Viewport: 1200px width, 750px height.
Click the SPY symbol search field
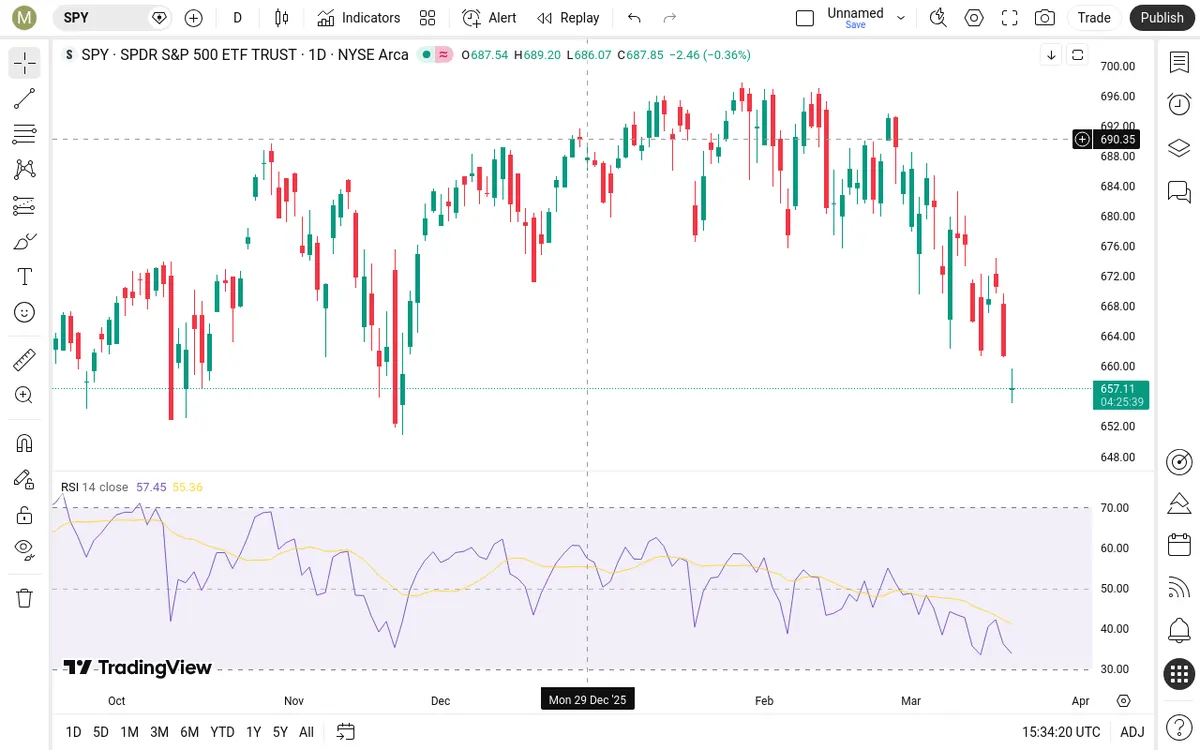112,17
